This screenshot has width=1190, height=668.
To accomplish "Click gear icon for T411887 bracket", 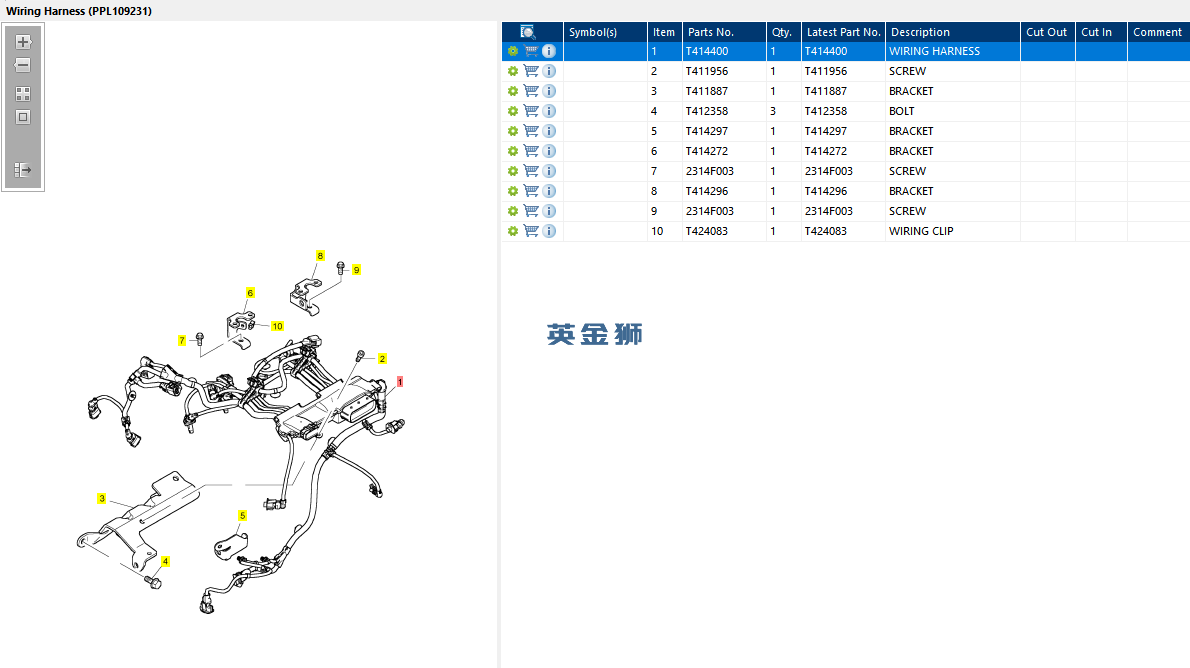I will (x=513, y=91).
